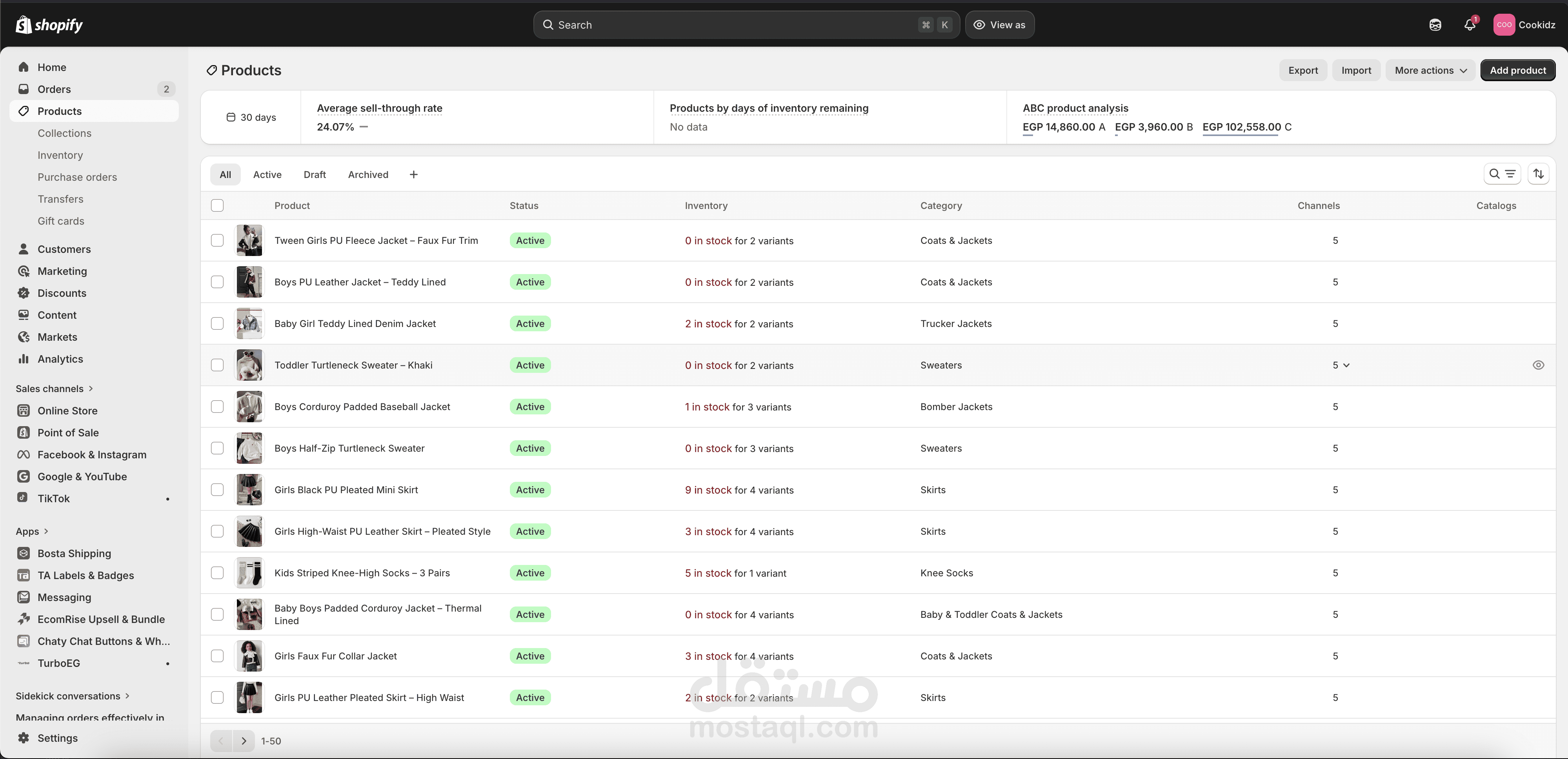Click the Content image icon

[x=24, y=315]
